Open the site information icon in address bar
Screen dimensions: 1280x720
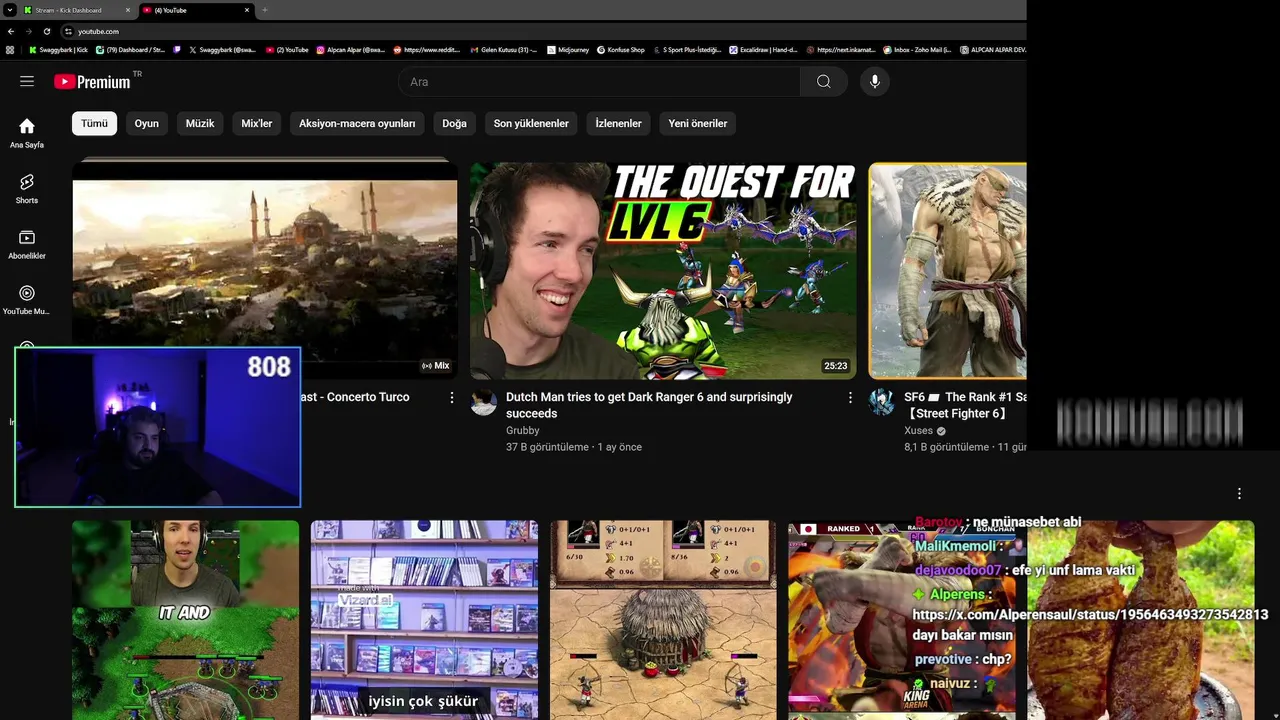[x=68, y=31]
